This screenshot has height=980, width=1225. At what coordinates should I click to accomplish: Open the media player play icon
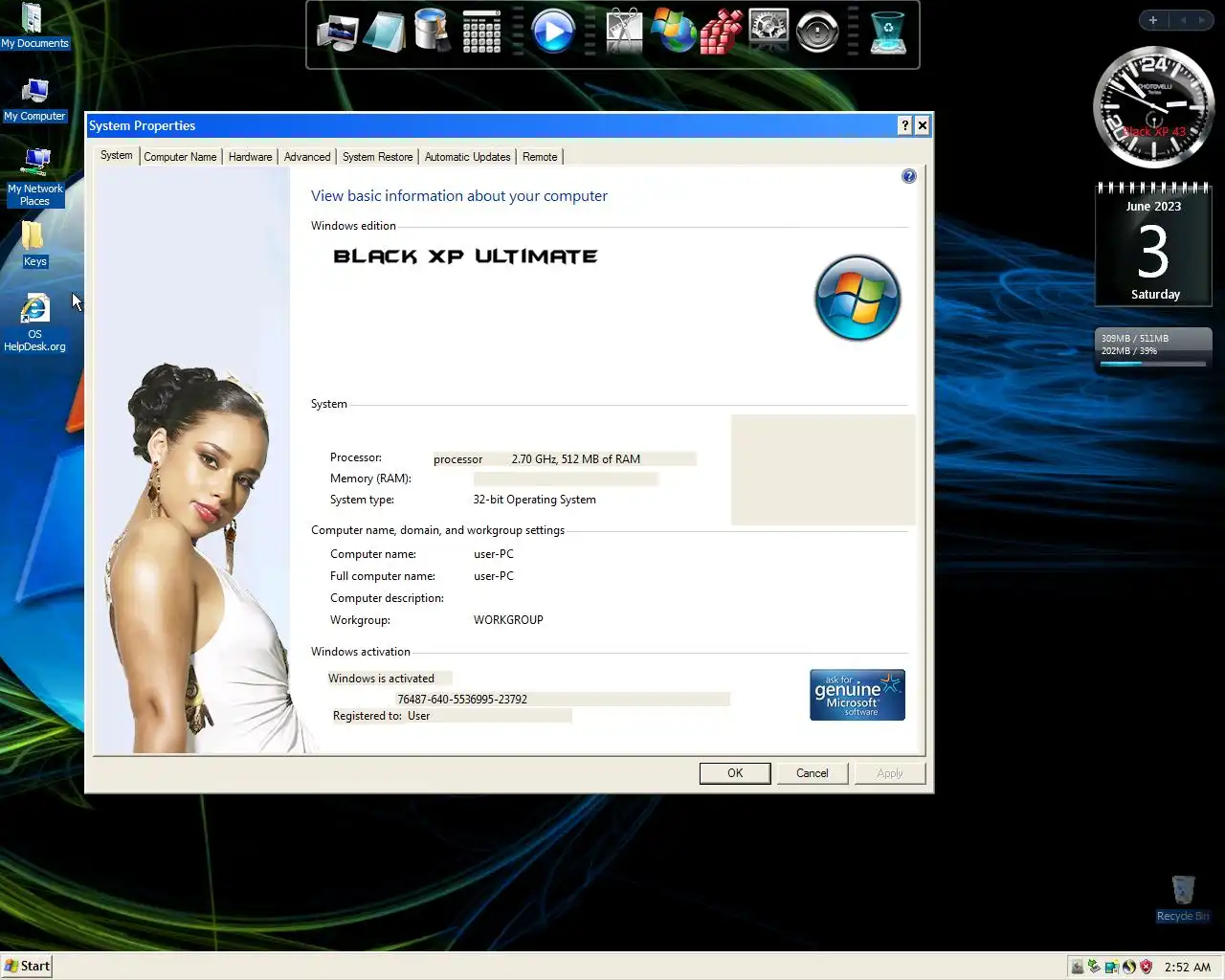click(553, 32)
